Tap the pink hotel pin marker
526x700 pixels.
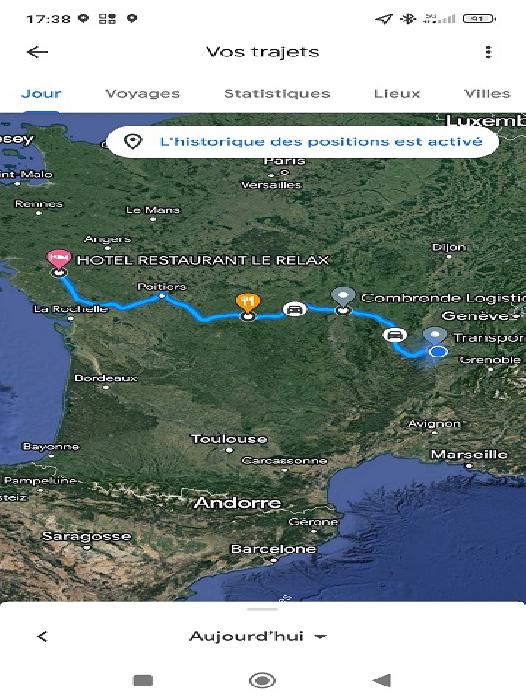tap(59, 259)
